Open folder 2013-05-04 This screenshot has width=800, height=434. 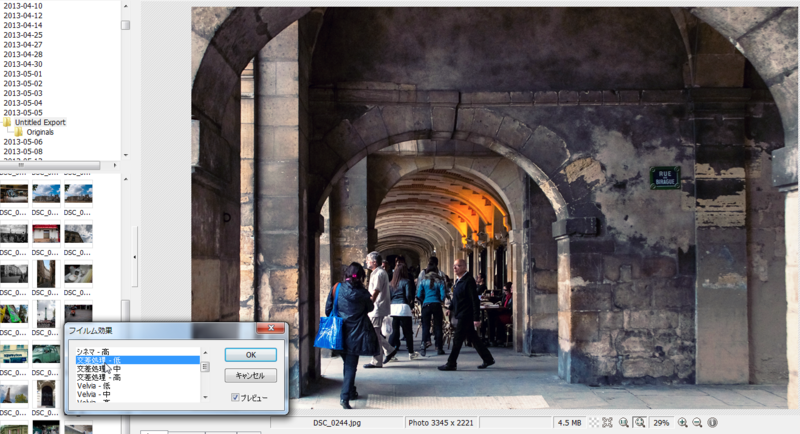click(x=23, y=103)
